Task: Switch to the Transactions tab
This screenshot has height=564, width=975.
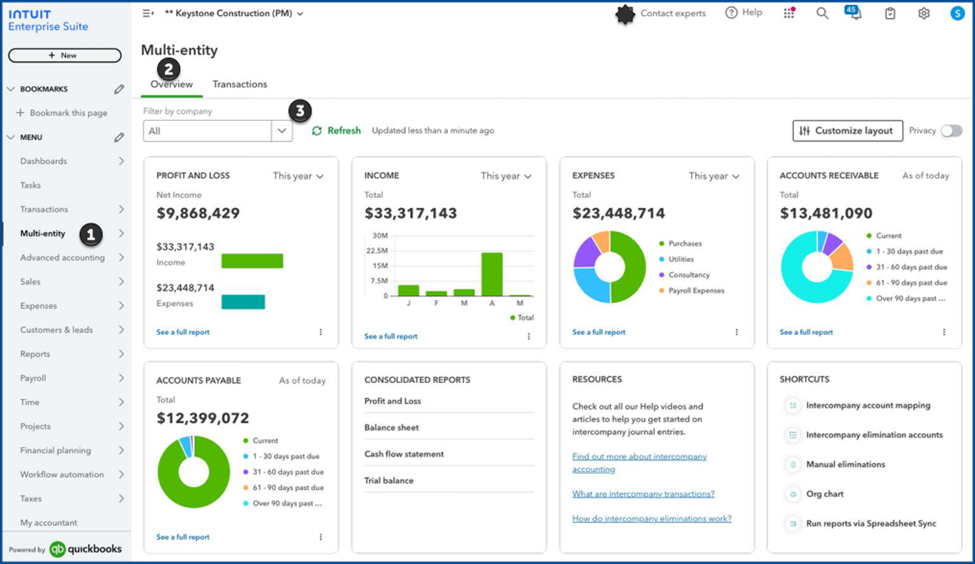Action: [x=240, y=85]
